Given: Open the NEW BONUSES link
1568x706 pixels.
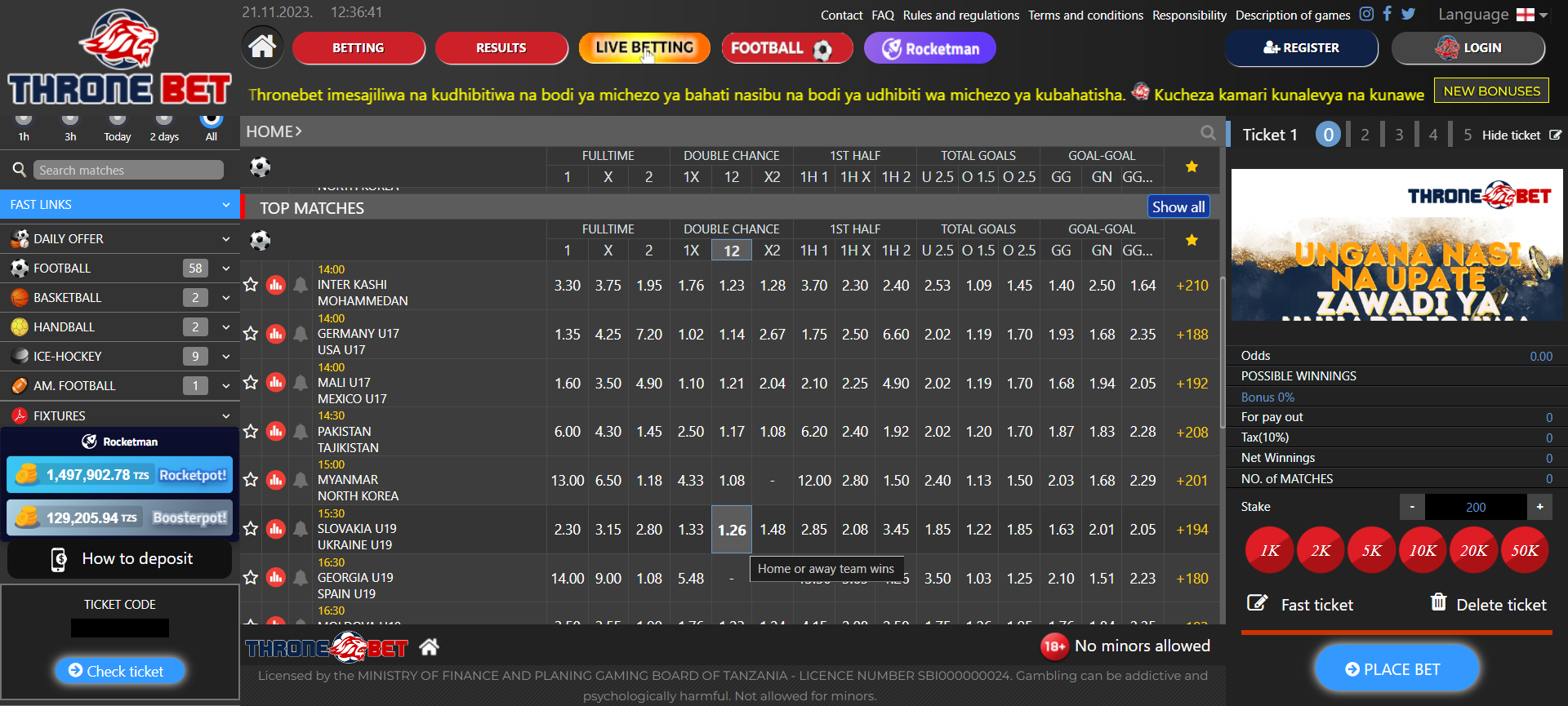Looking at the screenshot, I should pos(1491,91).
